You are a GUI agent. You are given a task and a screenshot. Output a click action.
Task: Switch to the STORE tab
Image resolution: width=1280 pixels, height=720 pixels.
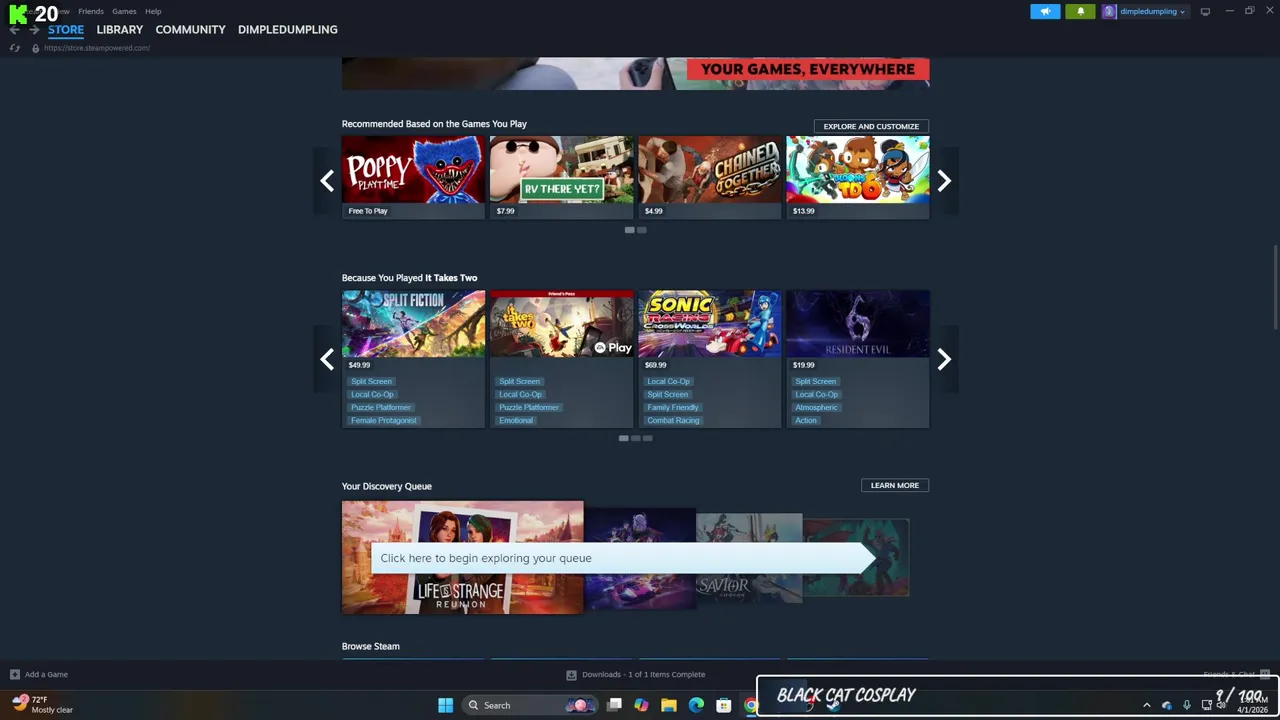click(x=66, y=30)
